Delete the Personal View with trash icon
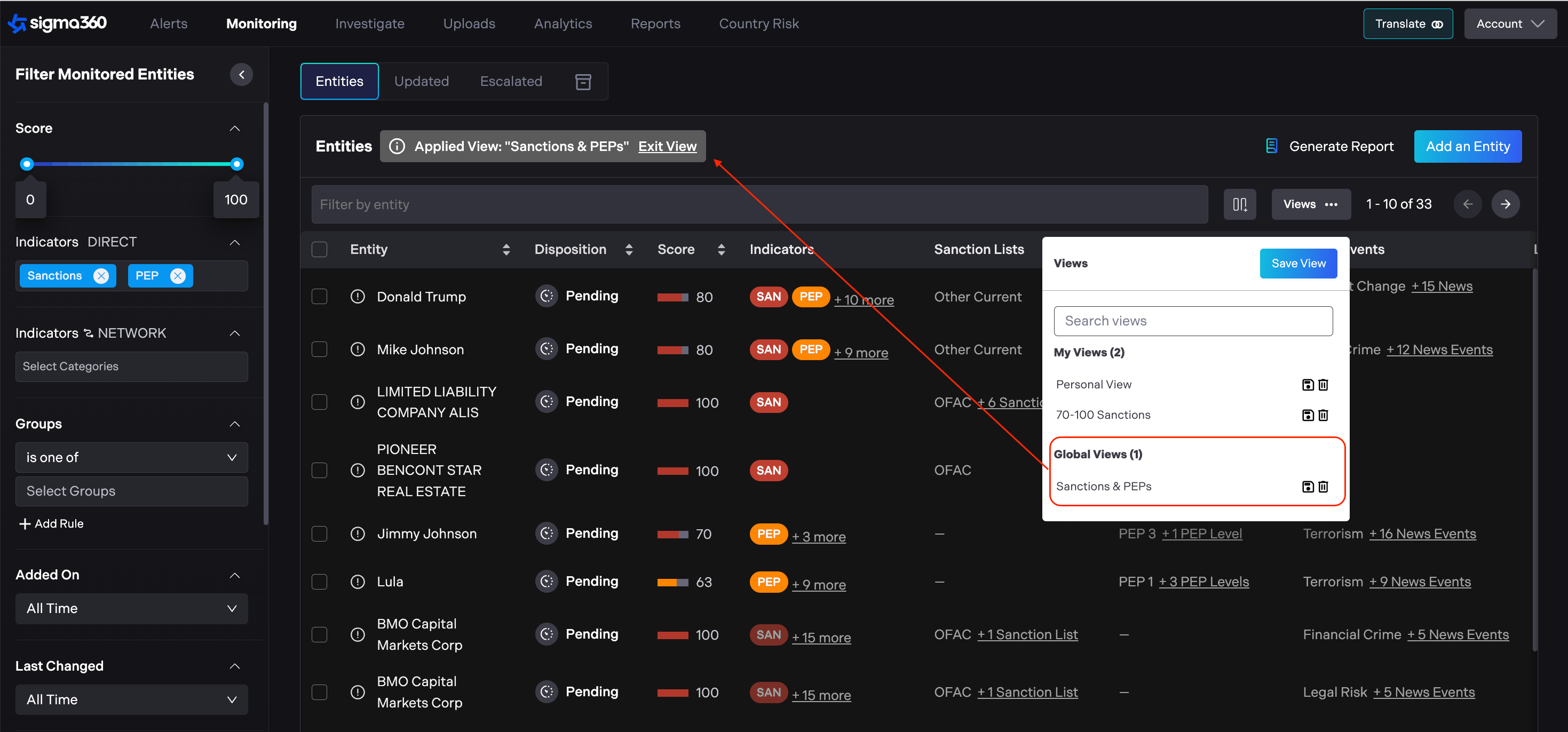This screenshot has width=1568, height=732. 1322,385
